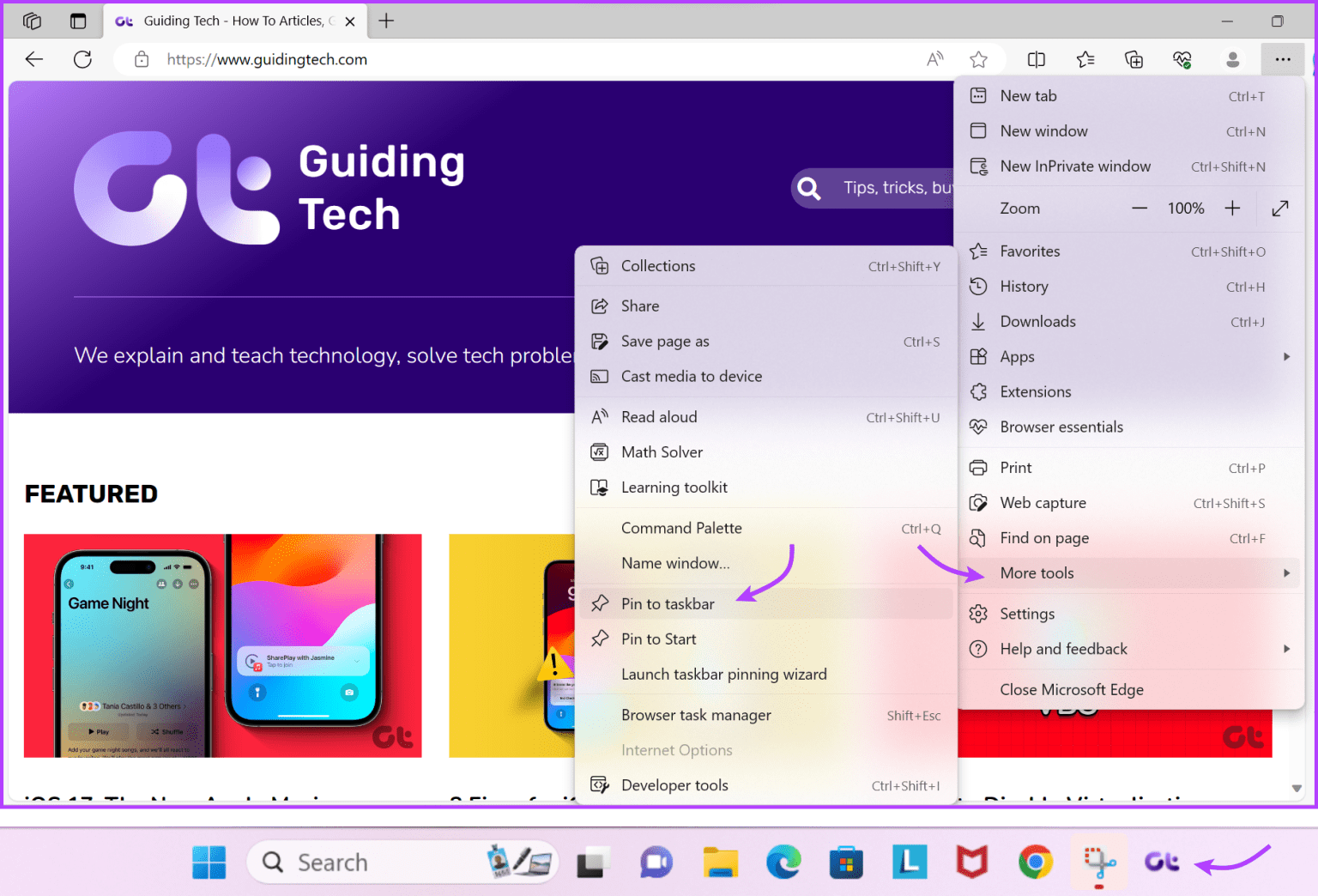Open Browser essentials via the heart icon
Image resolution: width=1318 pixels, height=896 pixels.
click(x=1182, y=59)
